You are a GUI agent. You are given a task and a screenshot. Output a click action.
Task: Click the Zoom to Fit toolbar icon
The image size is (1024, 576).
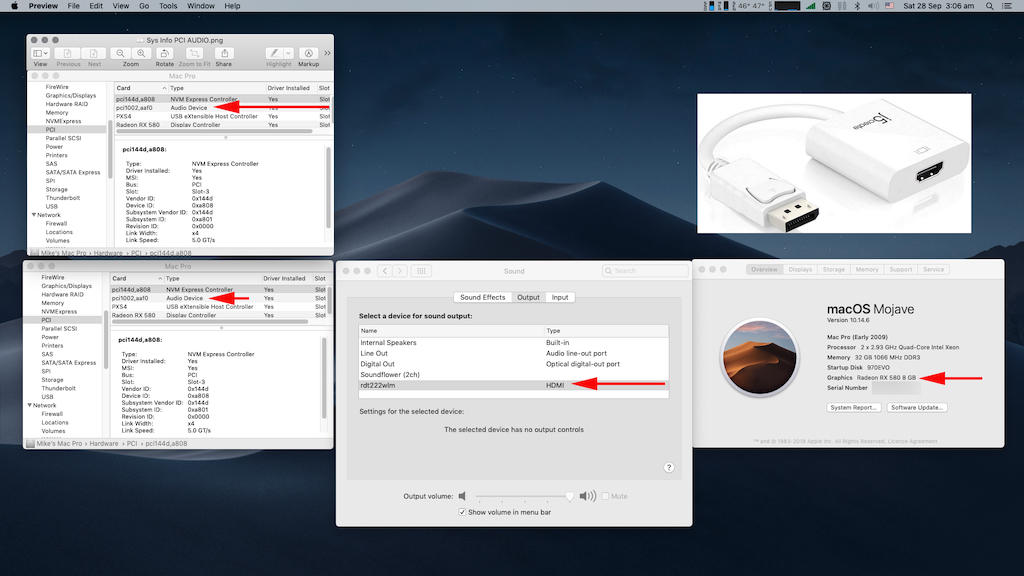pyautogui.click(x=194, y=54)
